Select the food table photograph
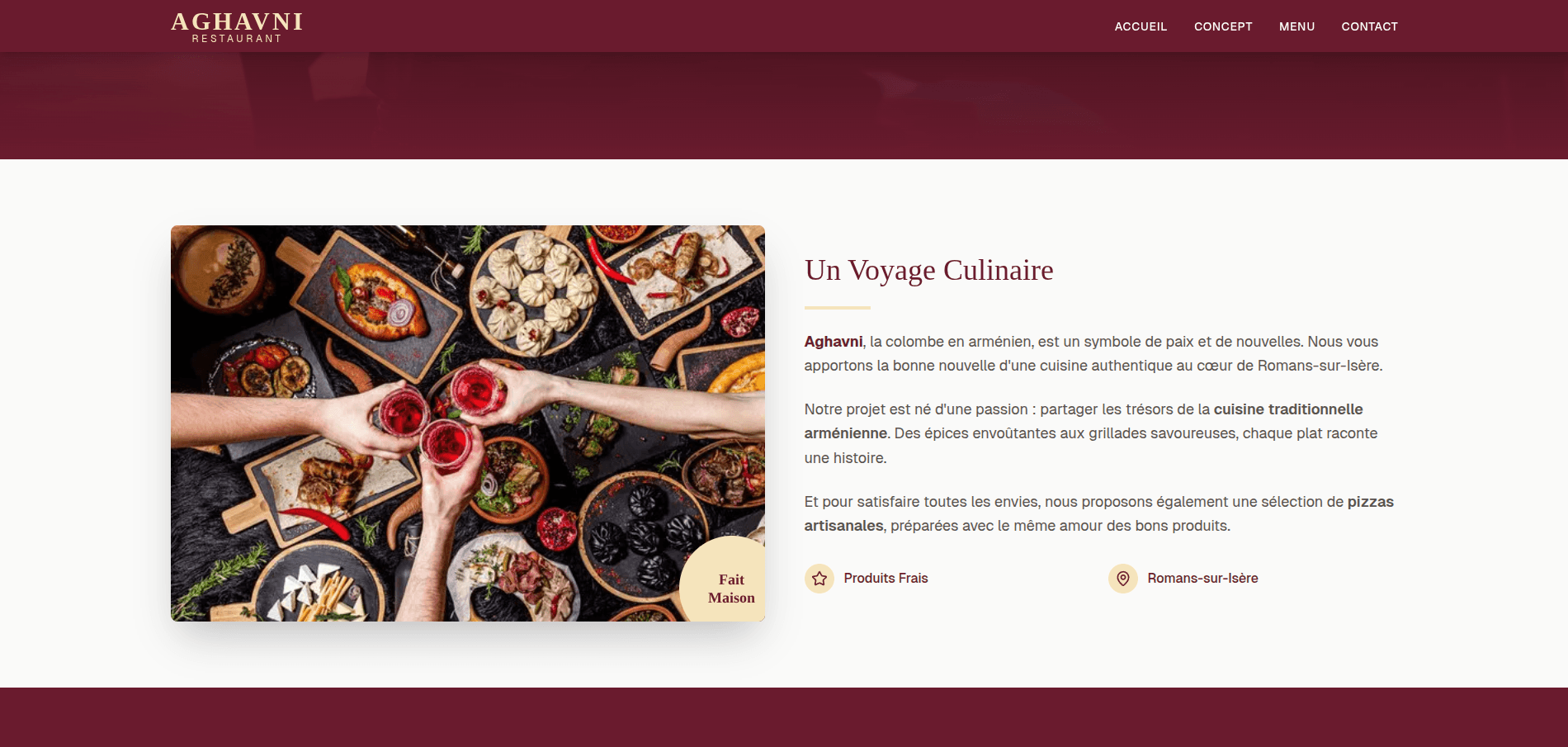Viewport: 1568px width, 747px height. point(468,423)
